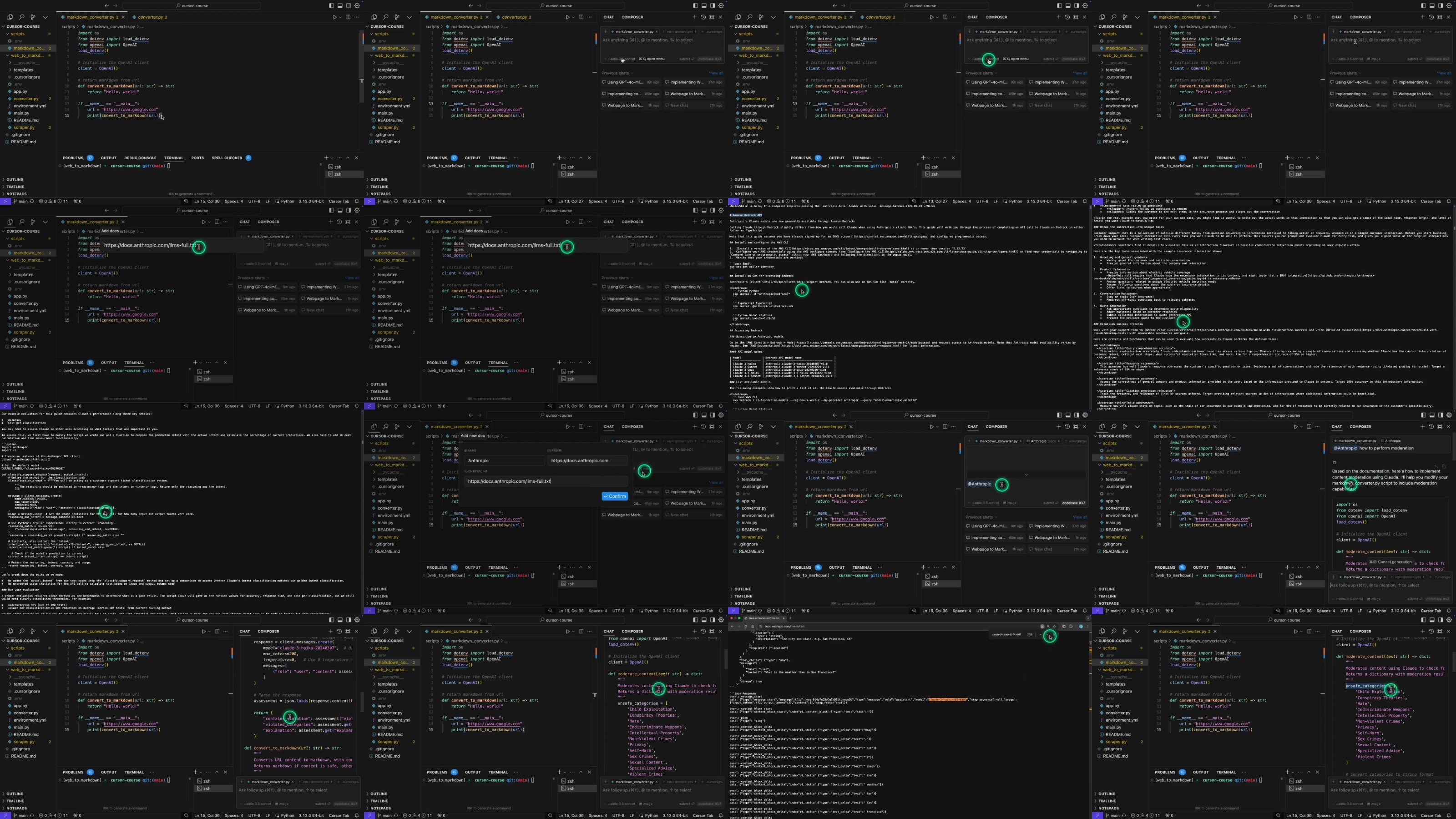Image resolution: width=1456 pixels, height=819 pixels.
Task: In the SPELL CHECKER frame, open run options arrow
Action: click(x=340, y=17)
